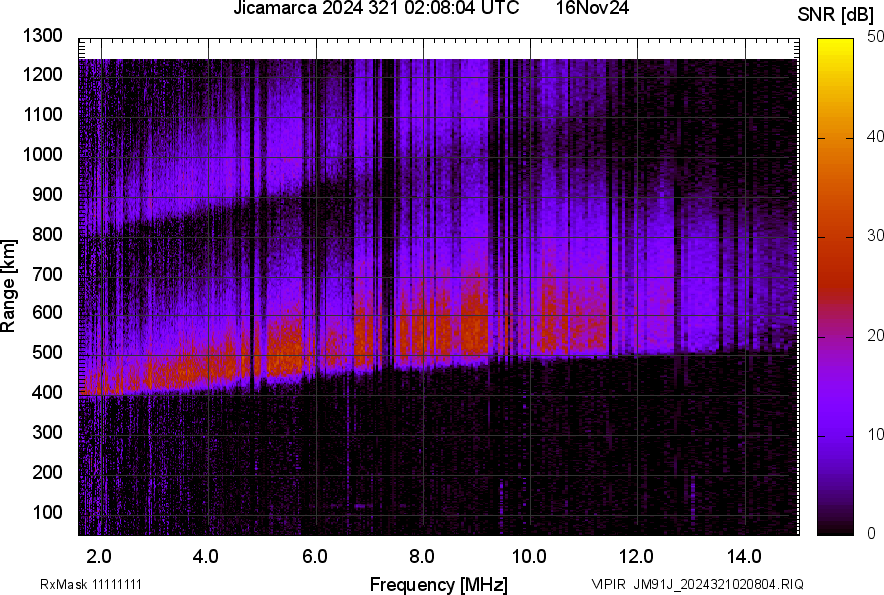Click the colorbar value 20
The image size is (884, 595).
point(875,336)
